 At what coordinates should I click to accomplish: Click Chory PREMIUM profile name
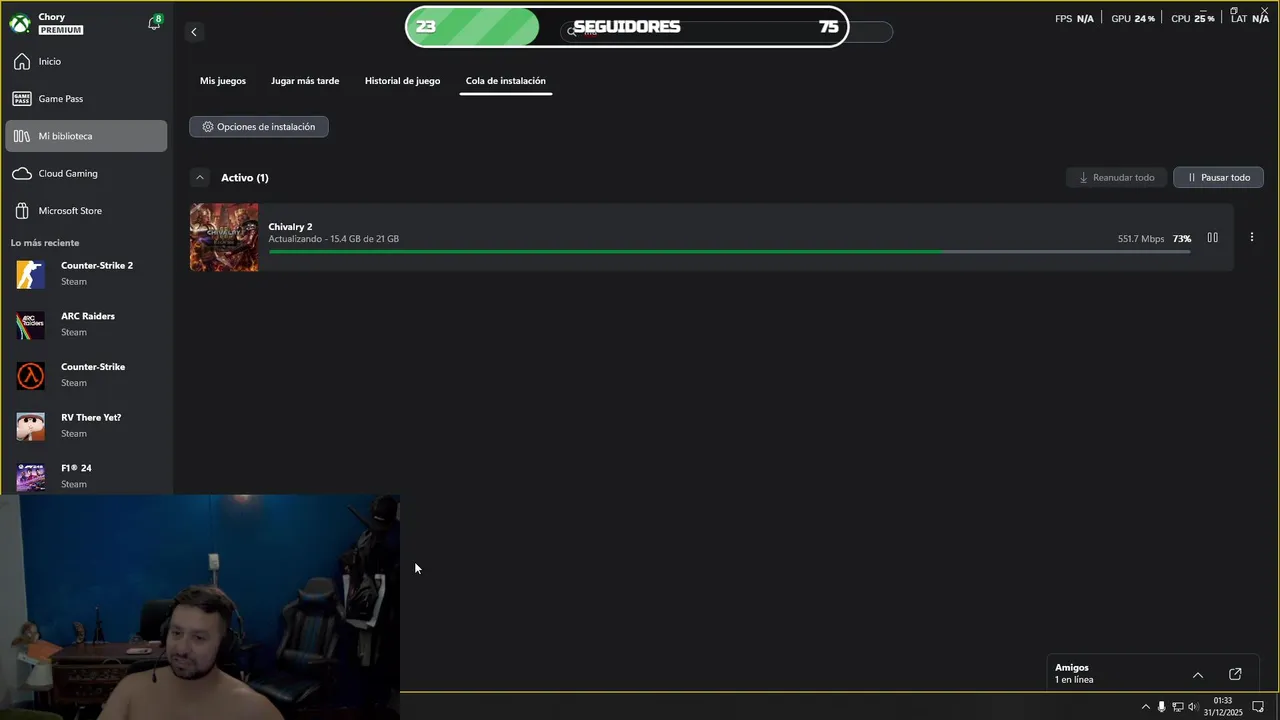point(60,23)
